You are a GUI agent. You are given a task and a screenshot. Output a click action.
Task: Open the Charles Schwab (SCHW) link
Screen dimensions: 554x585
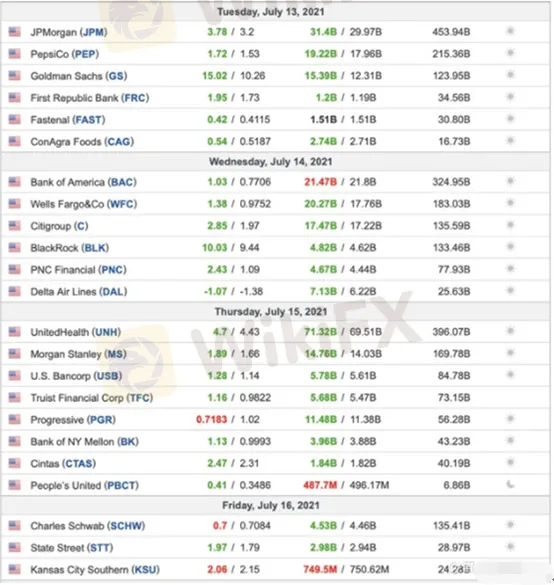tap(88, 526)
